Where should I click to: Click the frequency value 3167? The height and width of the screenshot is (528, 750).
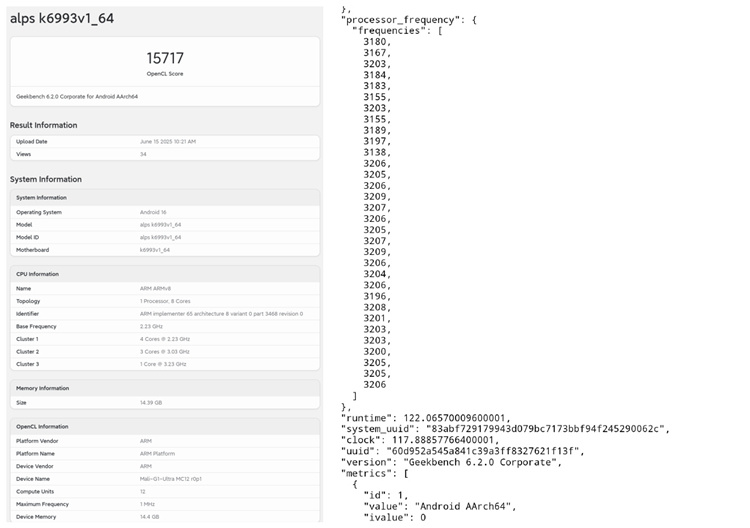[377, 53]
